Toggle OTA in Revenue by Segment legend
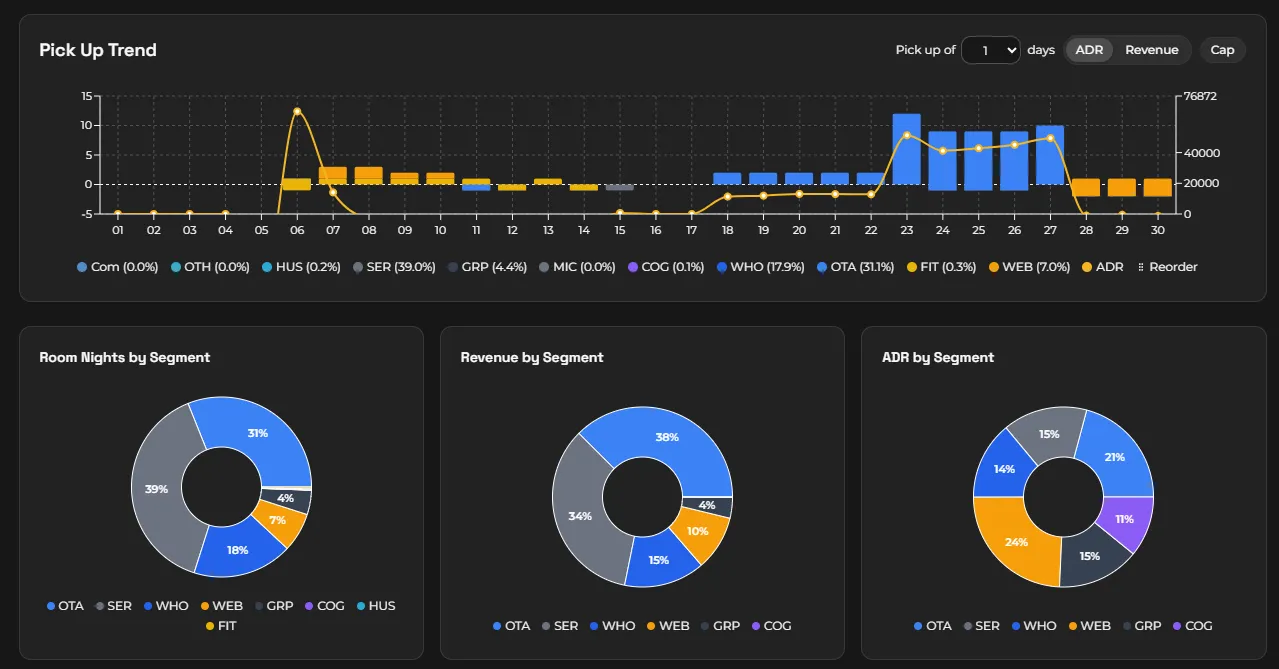This screenshot has height=669, width=1279. [511, 626]
